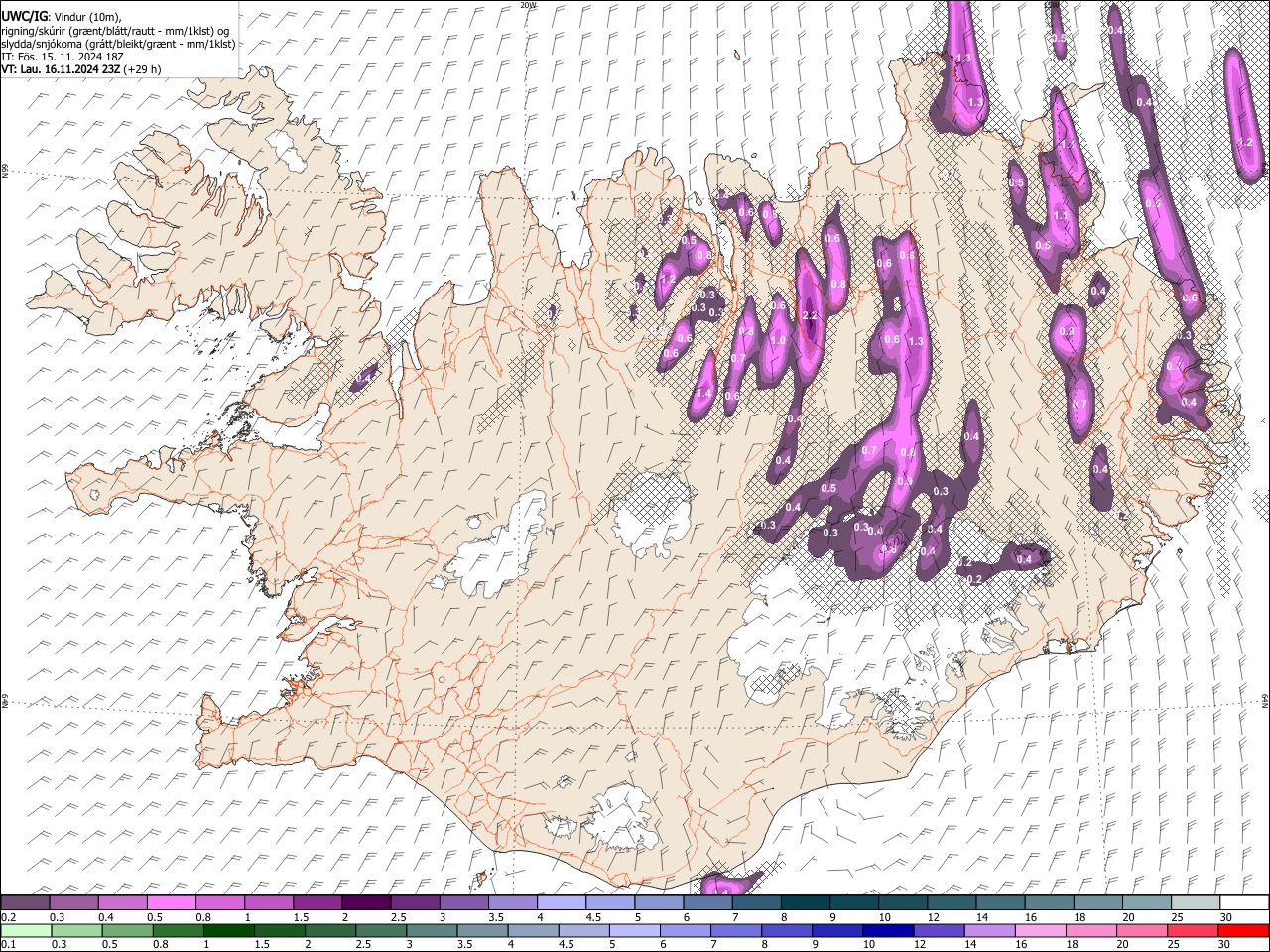
Task: Click the palest green rain swatch between 0.1 and 0.3
Action: 25,930
